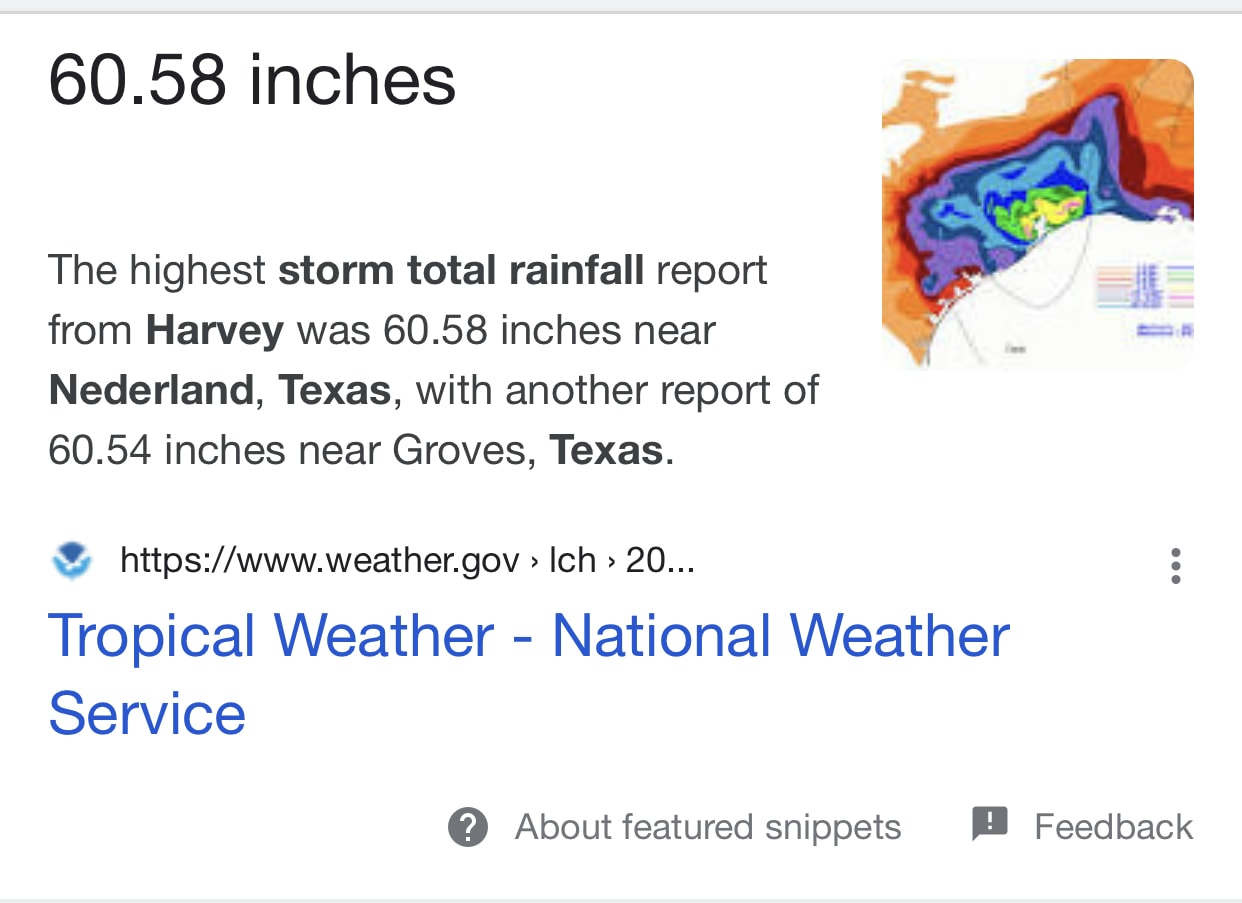Click the question mark help icon
Screen dimensions: 1242x903
[x=466, y=827]
